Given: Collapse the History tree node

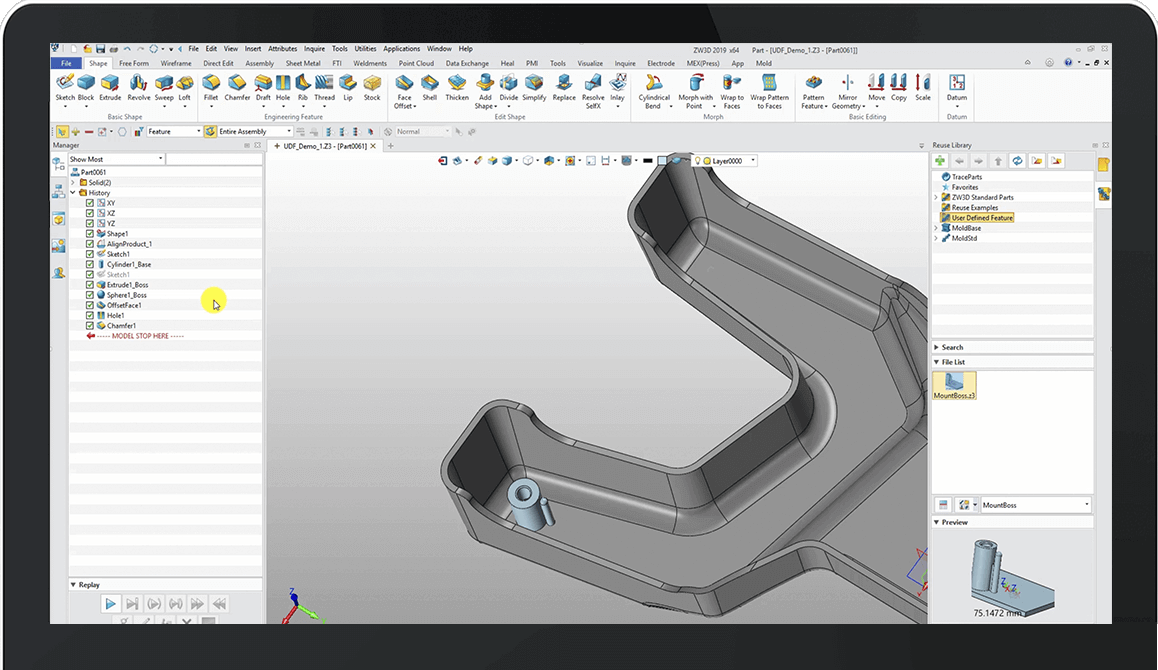Looking at the screenshot, I should (x=73, y=193).
